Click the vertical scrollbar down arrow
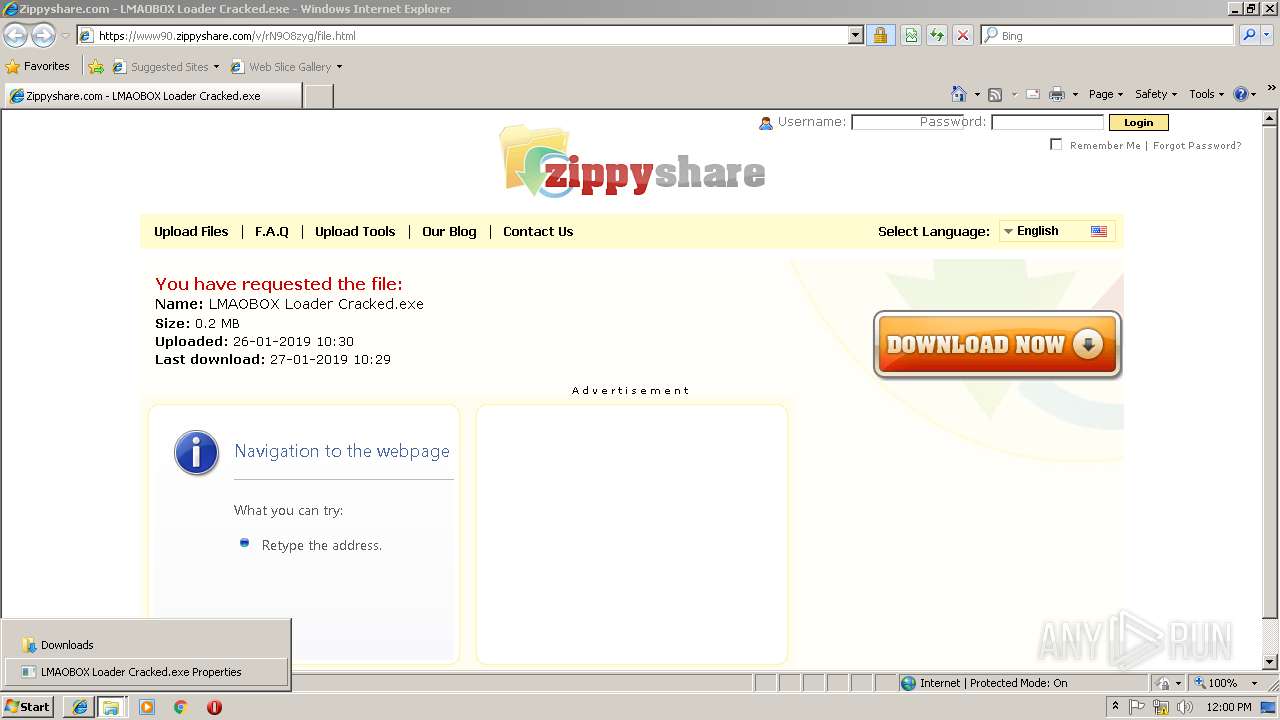 [x=1271, y=662]
